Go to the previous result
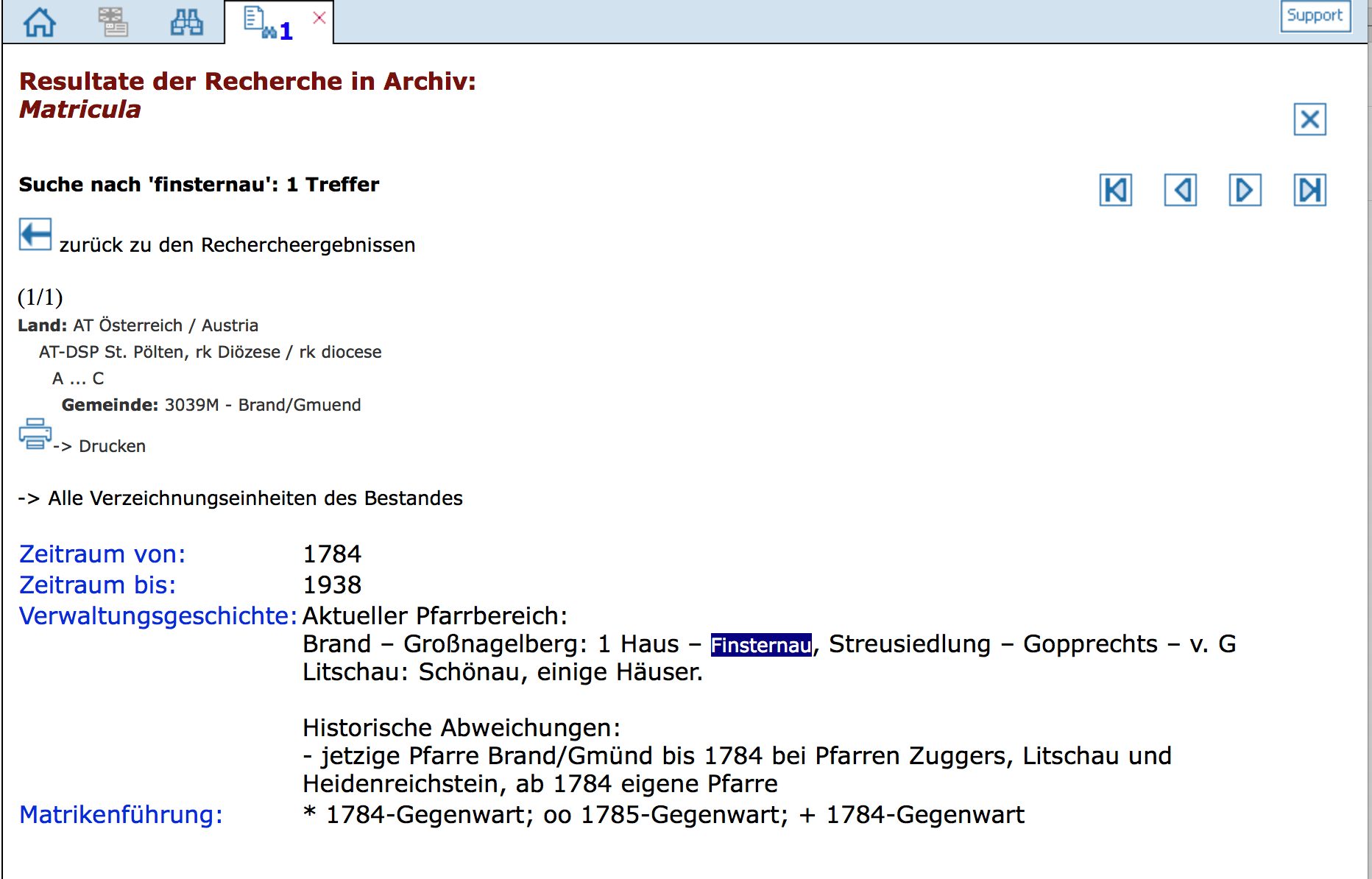Image resolution: width=1372 pixels, height=879 pixels. pyautogui.click(x=1180, y=191)
